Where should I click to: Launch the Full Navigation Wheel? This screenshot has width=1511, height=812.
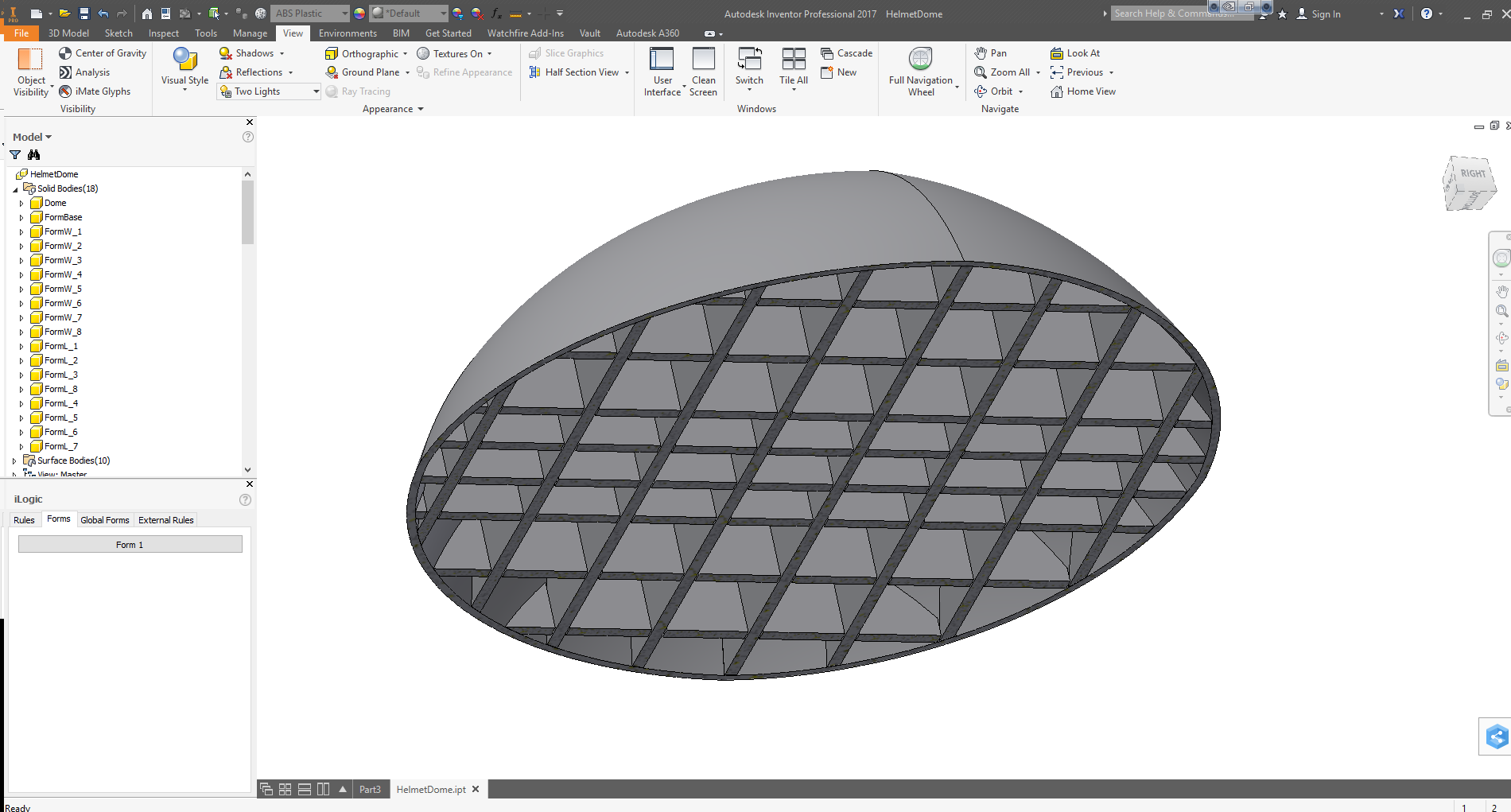921,72
